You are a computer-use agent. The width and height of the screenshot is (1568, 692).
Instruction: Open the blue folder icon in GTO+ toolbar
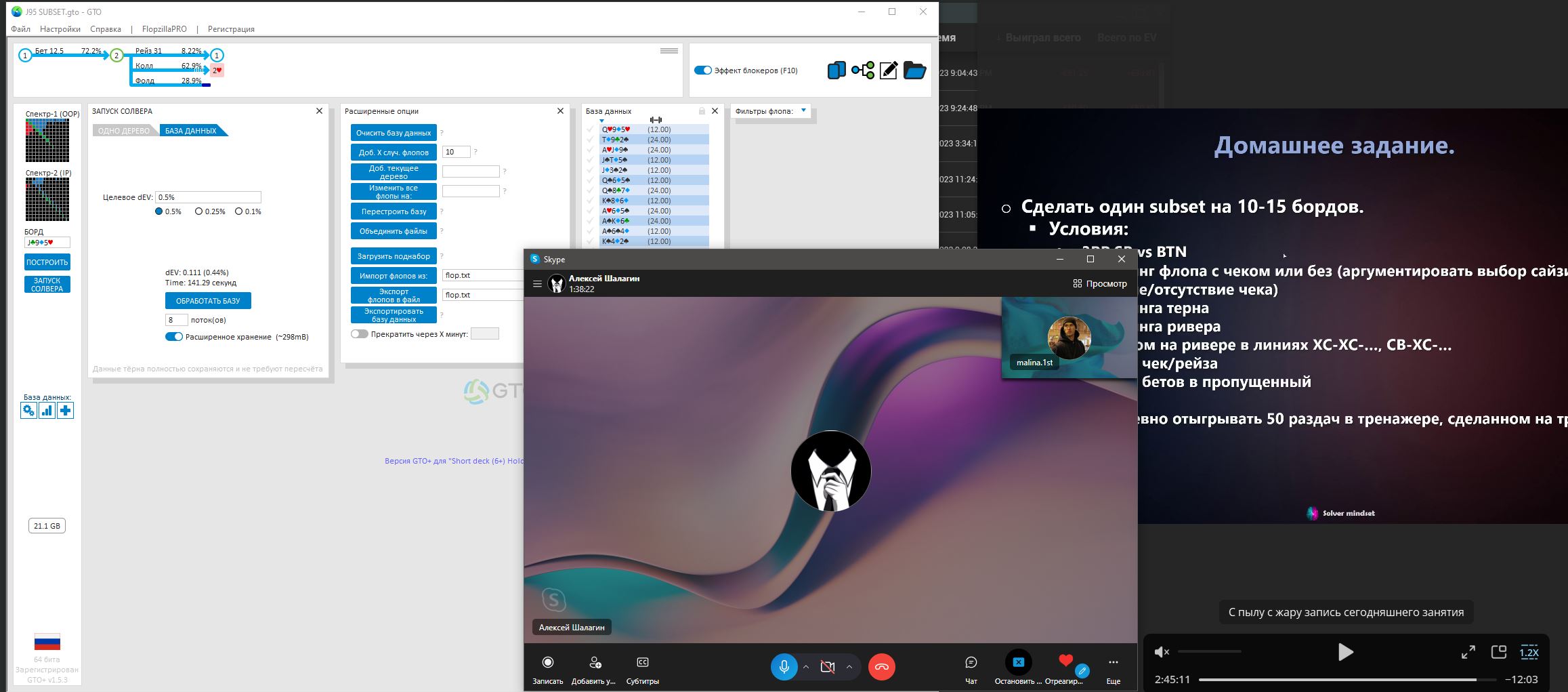[914, 70]
